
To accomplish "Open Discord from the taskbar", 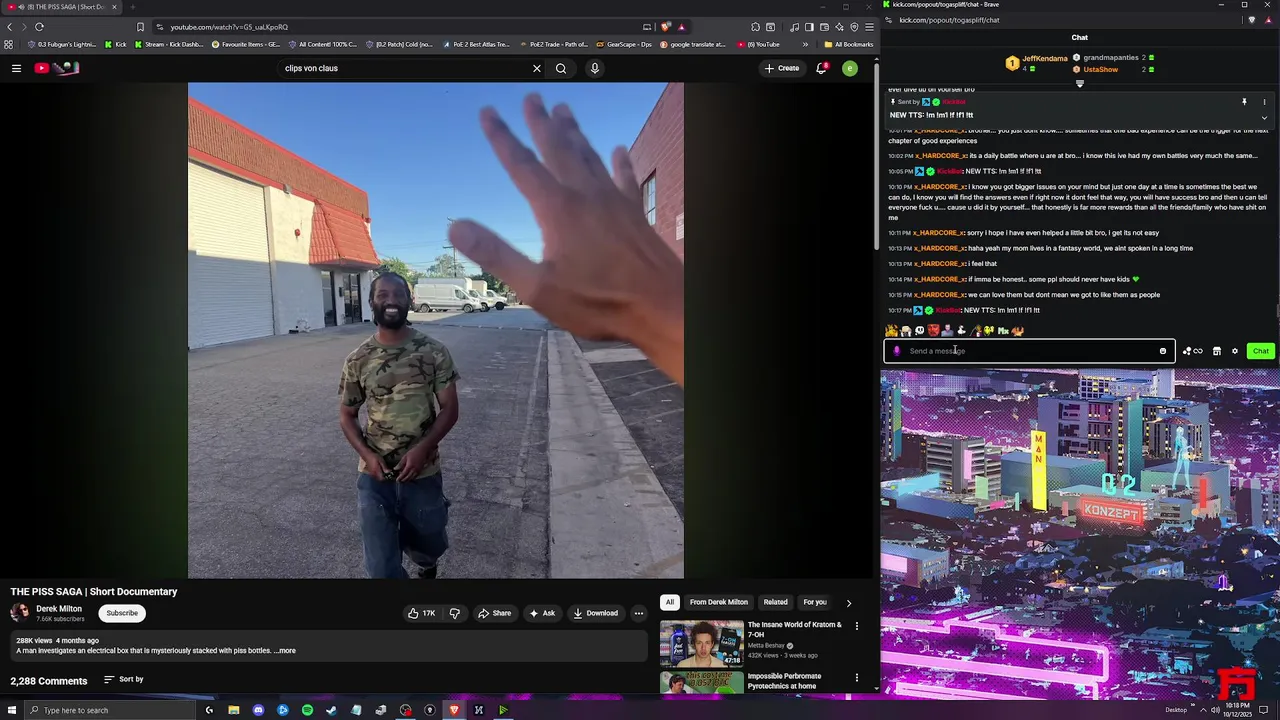I will pyautogui.click(x=258, y=710).
